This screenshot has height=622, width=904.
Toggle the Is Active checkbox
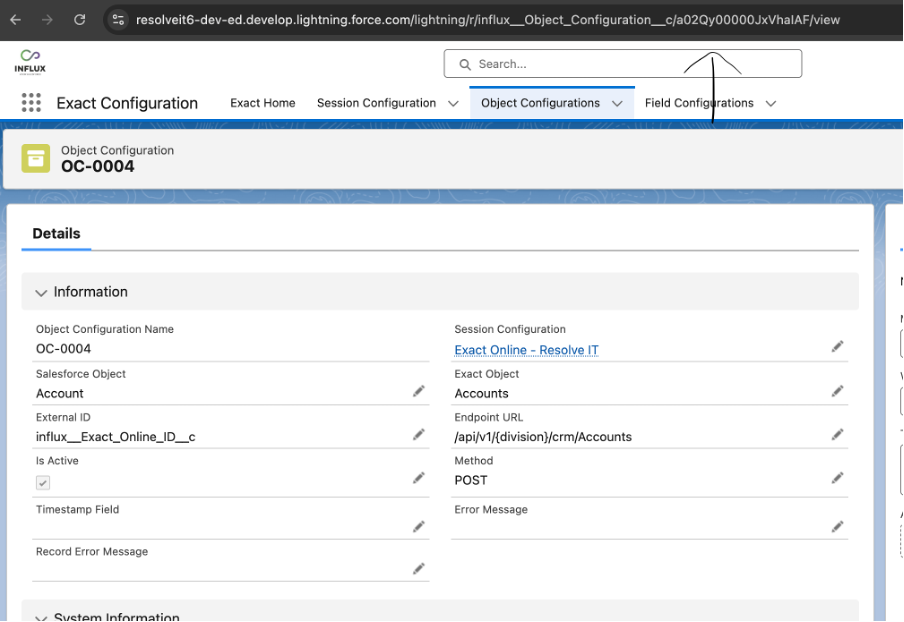[x=43, y=482]
